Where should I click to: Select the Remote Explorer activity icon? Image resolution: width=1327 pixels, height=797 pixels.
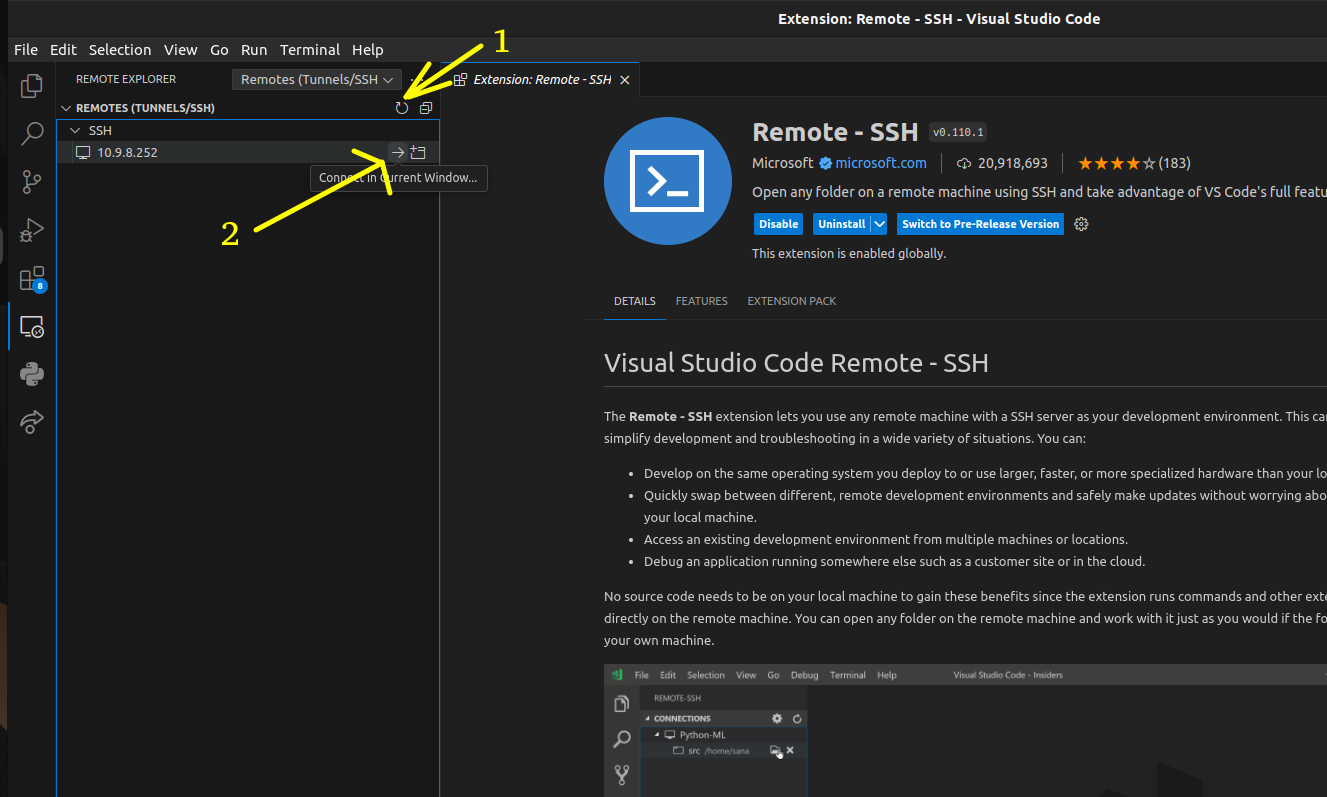coord(32,326)
